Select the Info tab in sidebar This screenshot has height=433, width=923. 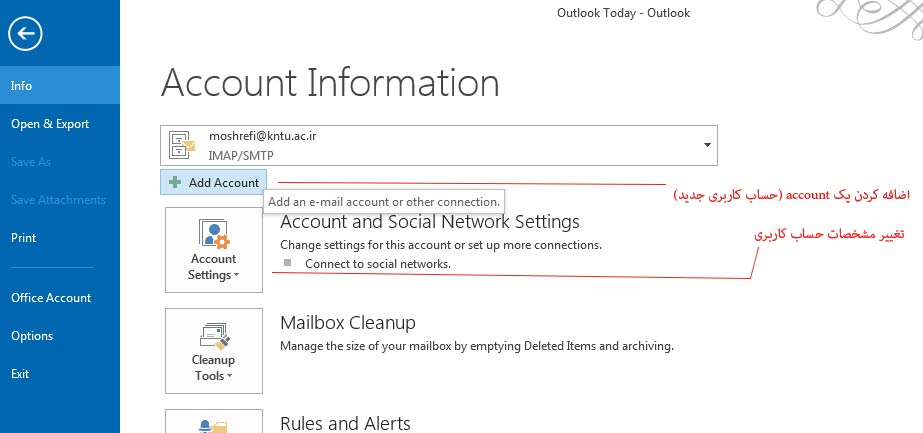pos(21,86)
